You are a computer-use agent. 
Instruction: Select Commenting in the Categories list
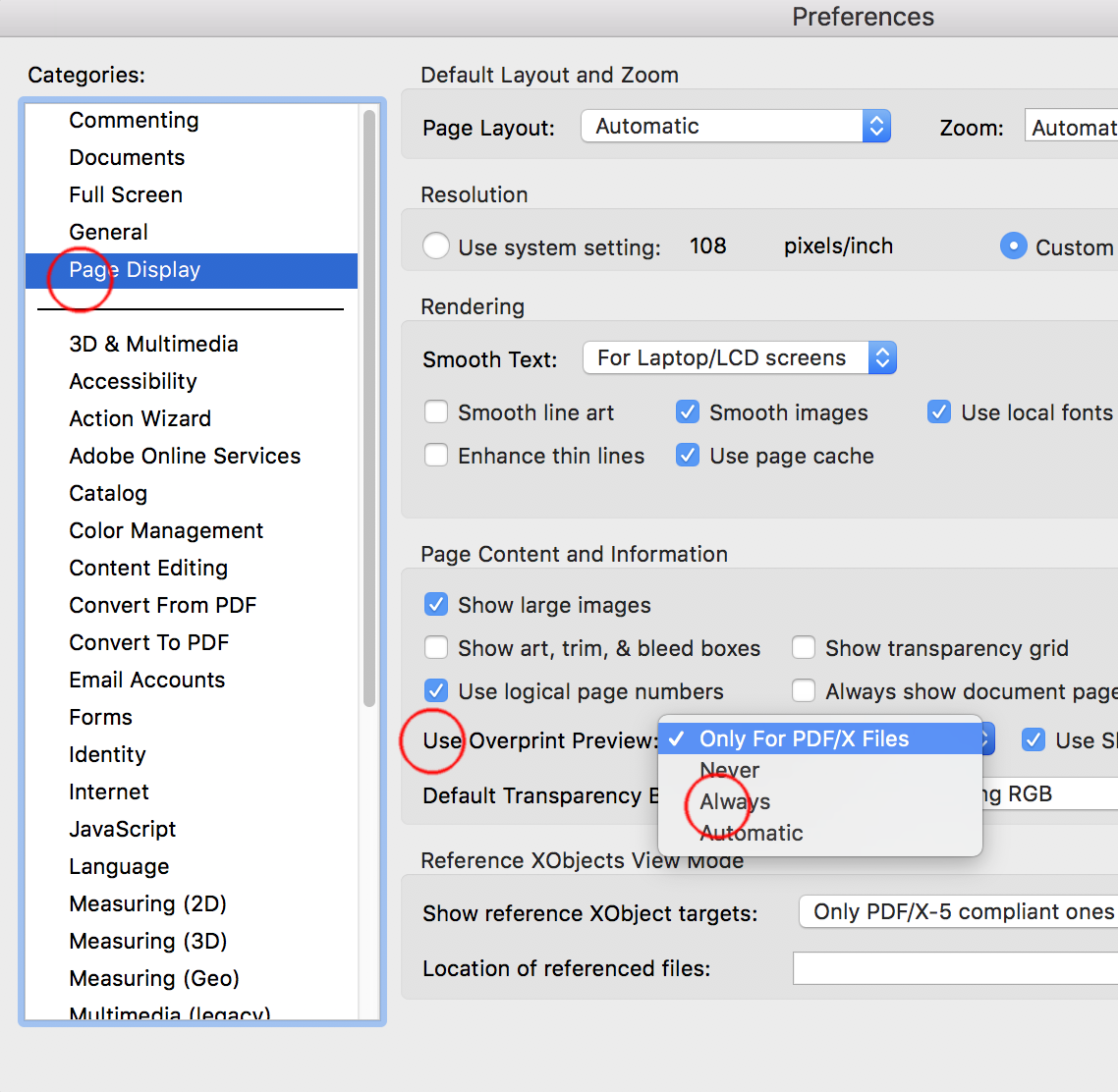click(x=134, y=120)
